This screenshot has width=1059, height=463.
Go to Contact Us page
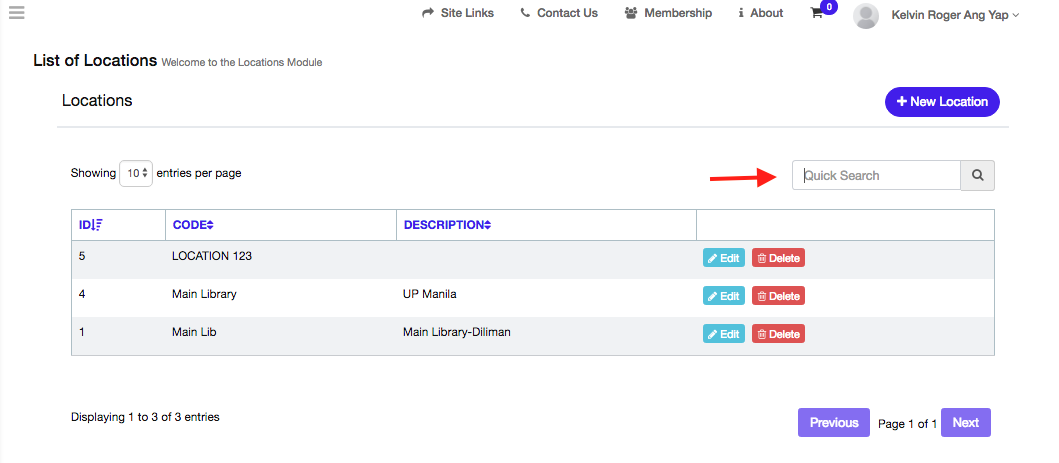[559, 13]
